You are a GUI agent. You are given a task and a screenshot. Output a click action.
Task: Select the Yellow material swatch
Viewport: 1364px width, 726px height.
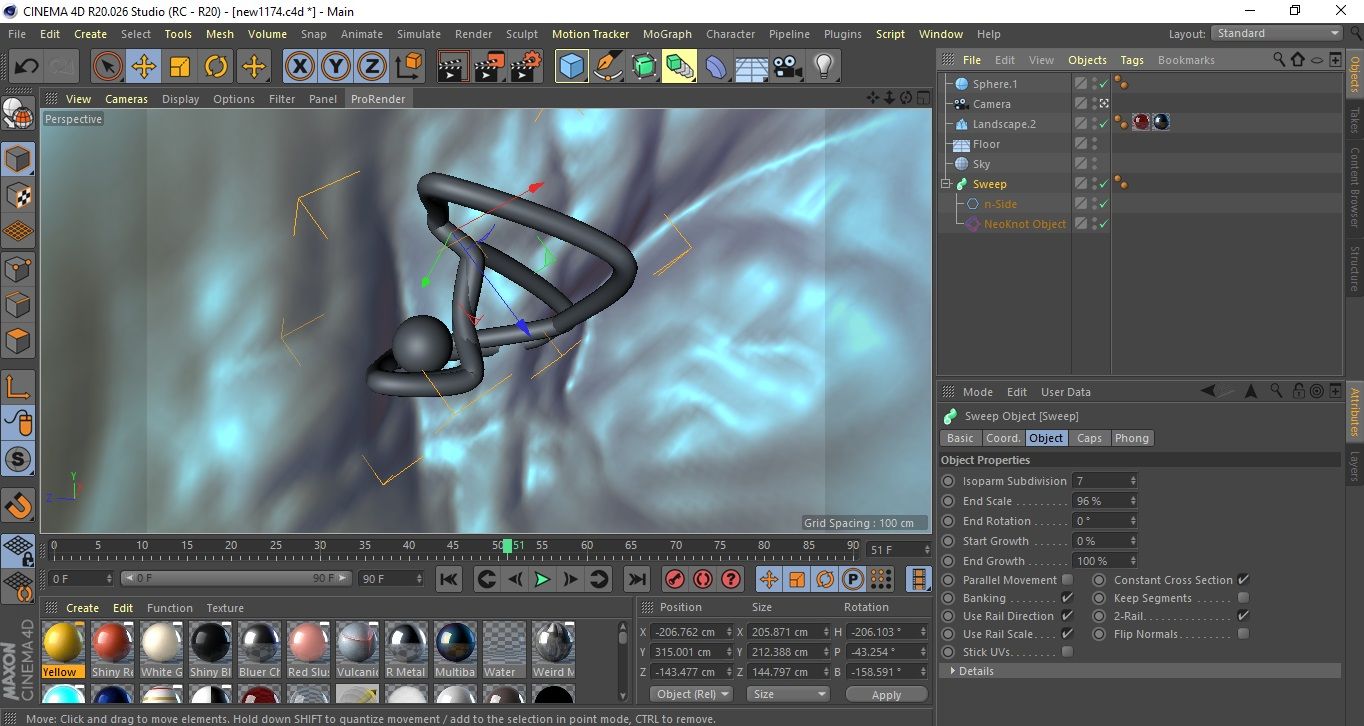point(64,650)
